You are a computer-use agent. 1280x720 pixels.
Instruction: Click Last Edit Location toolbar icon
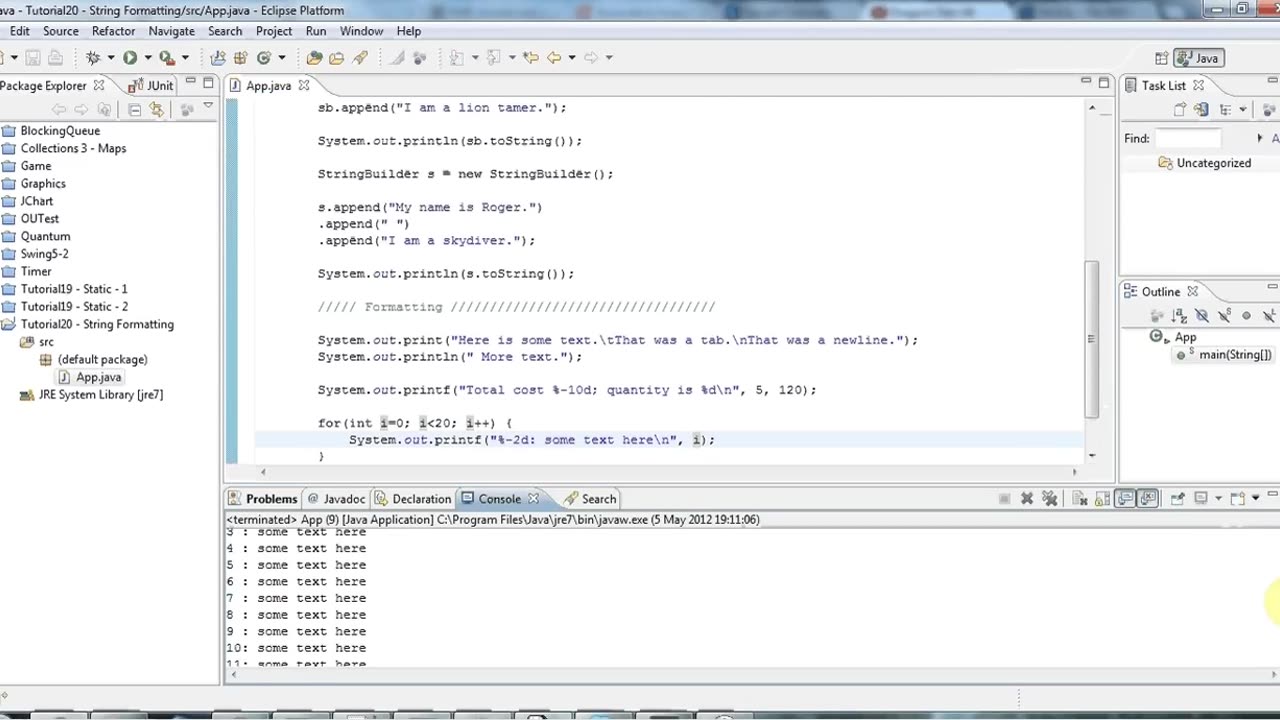531,58
